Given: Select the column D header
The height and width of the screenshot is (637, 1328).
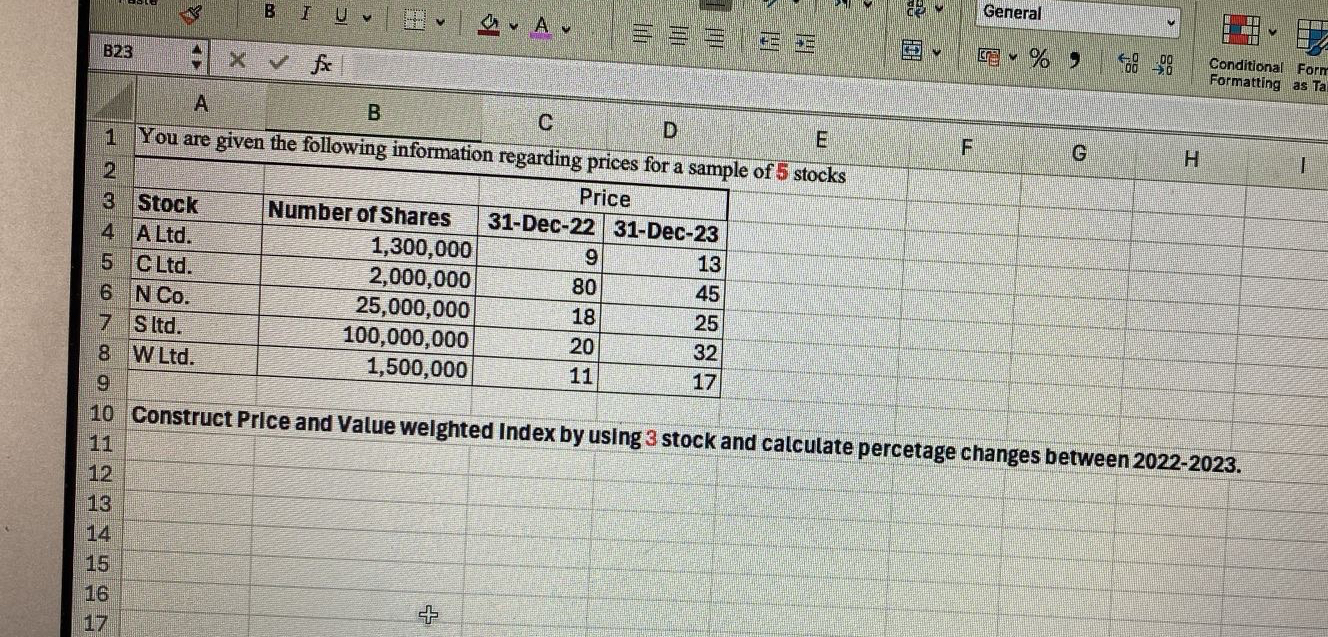Looking at the screenshot, I should pos(670,130).
